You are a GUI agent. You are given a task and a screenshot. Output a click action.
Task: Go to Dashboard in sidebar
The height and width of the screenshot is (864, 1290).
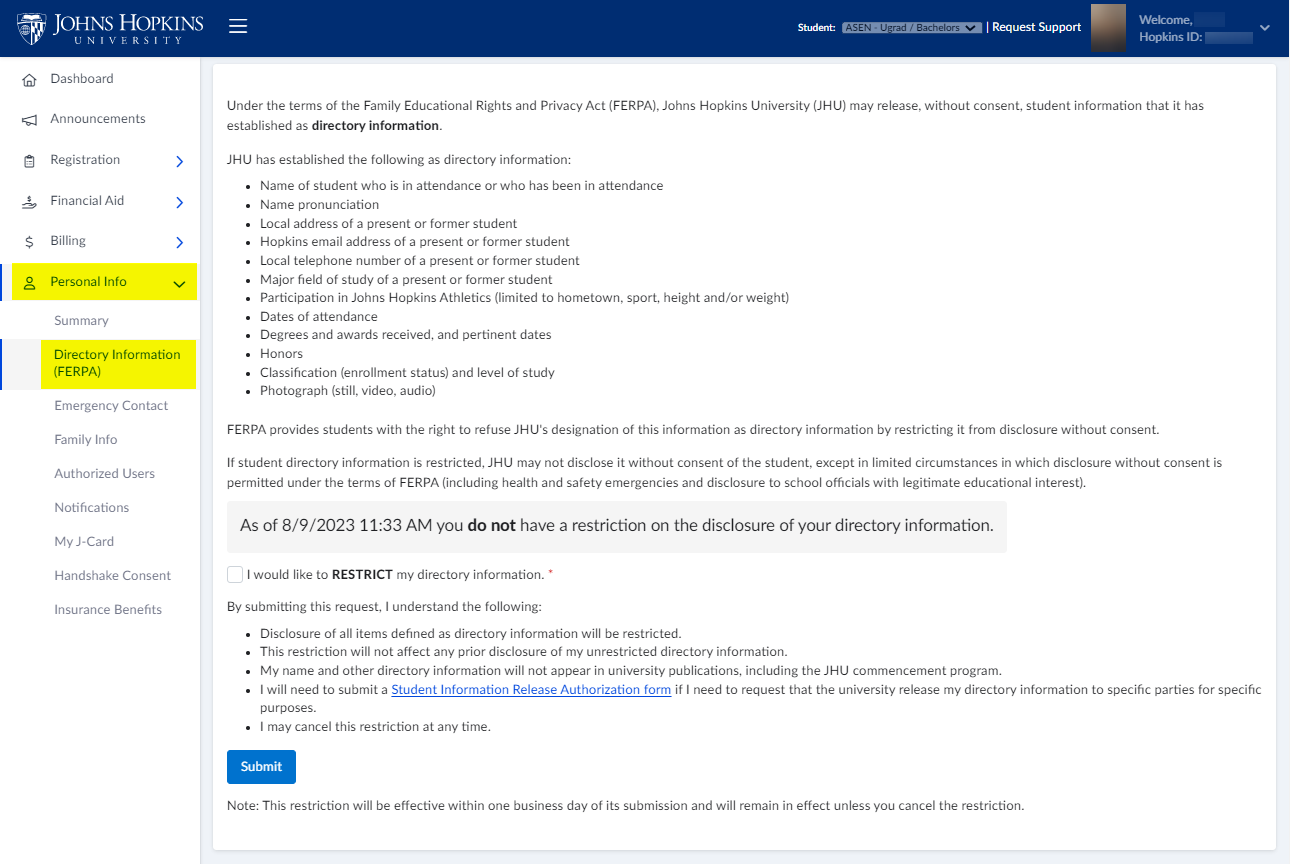82,79
